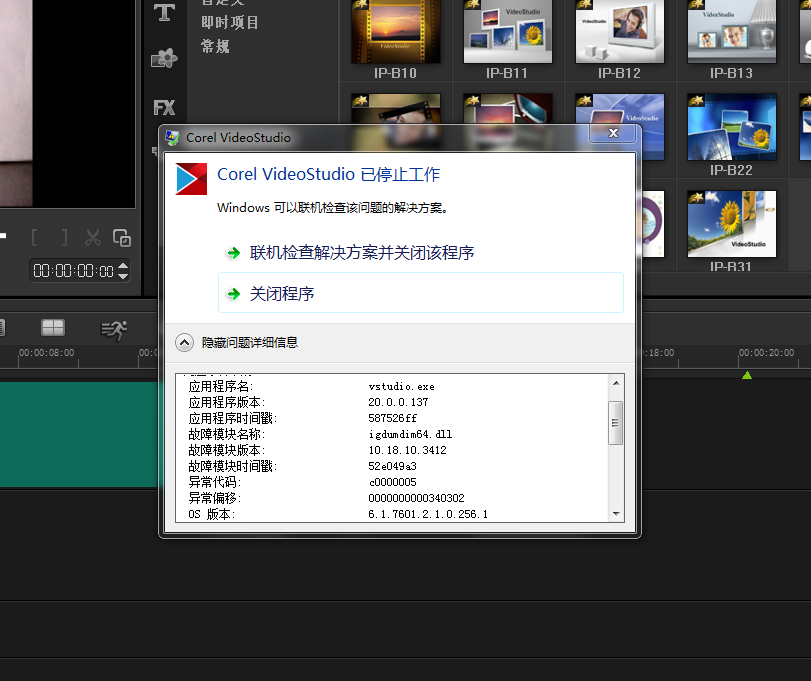The image size is (811, 681).
Task: Click the app version 20.0.0.137
Action: 398,402
